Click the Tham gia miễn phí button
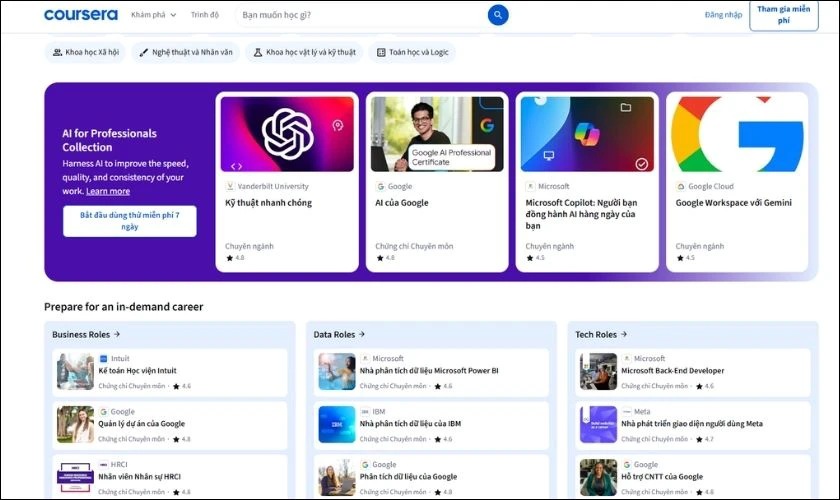The image size is (840, 500). click(x=784, y=15)
